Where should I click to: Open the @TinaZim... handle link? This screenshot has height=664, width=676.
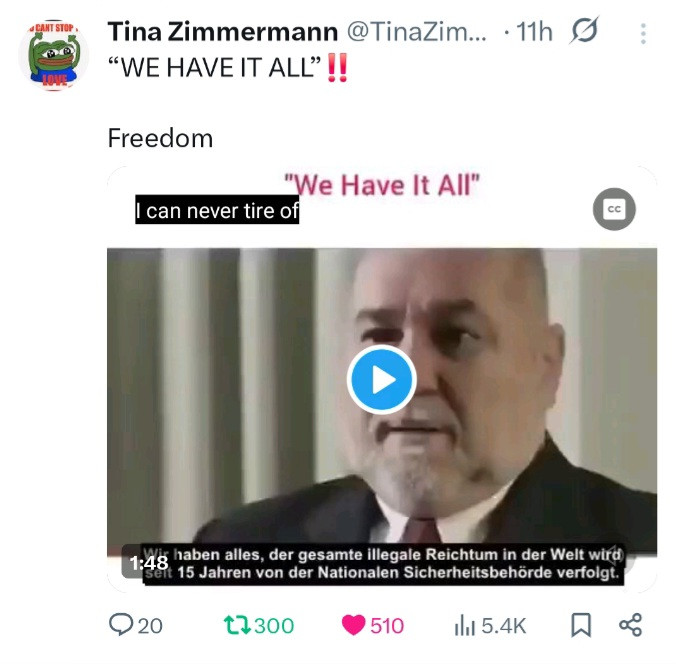417,32
